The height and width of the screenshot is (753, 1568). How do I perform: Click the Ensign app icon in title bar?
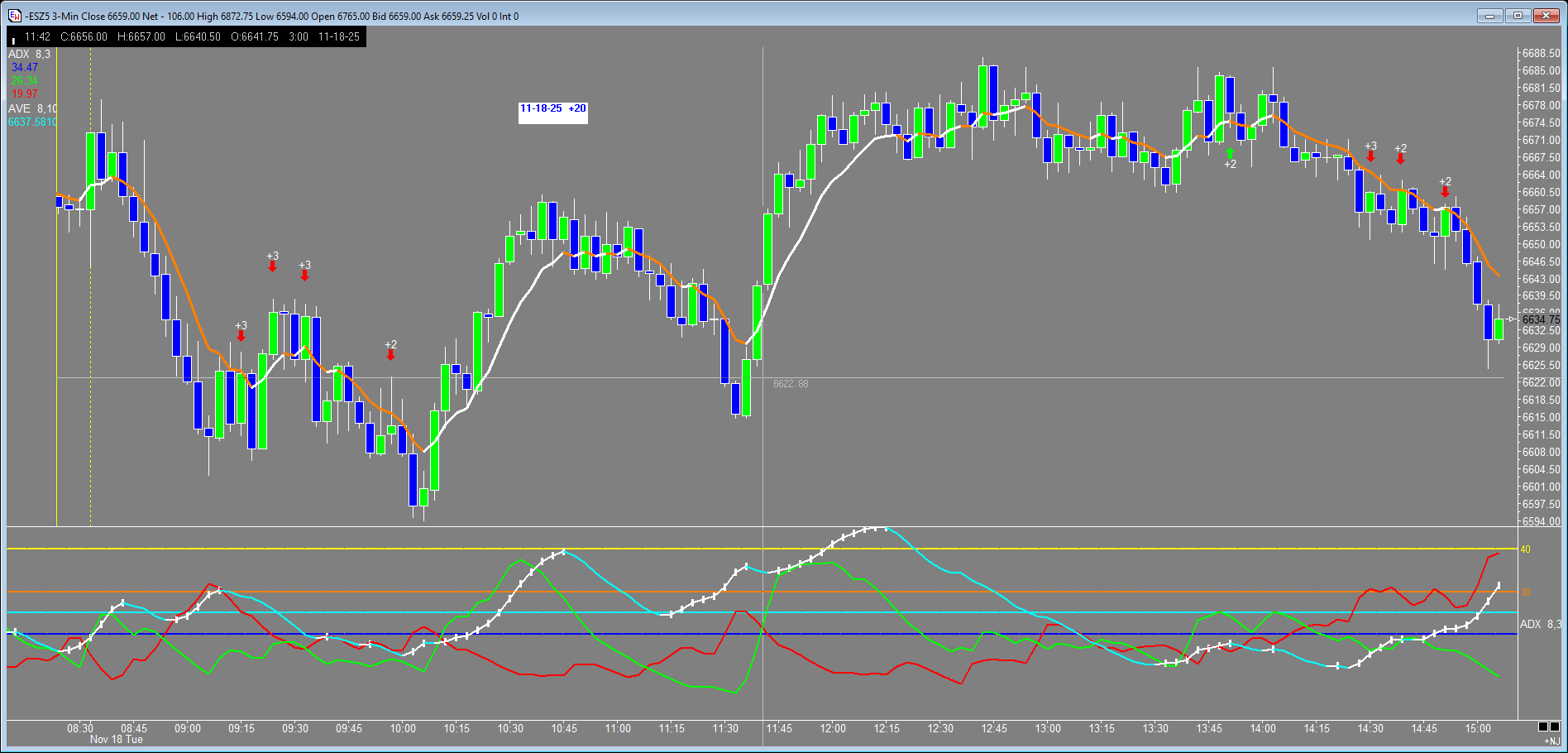15,16
